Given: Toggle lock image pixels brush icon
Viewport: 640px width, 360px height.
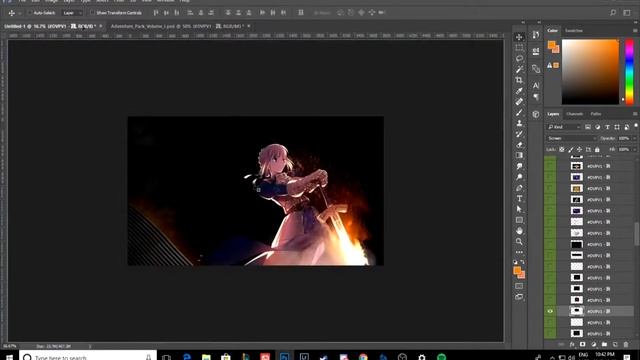Looking at the screenshot, I should point(571,149).
